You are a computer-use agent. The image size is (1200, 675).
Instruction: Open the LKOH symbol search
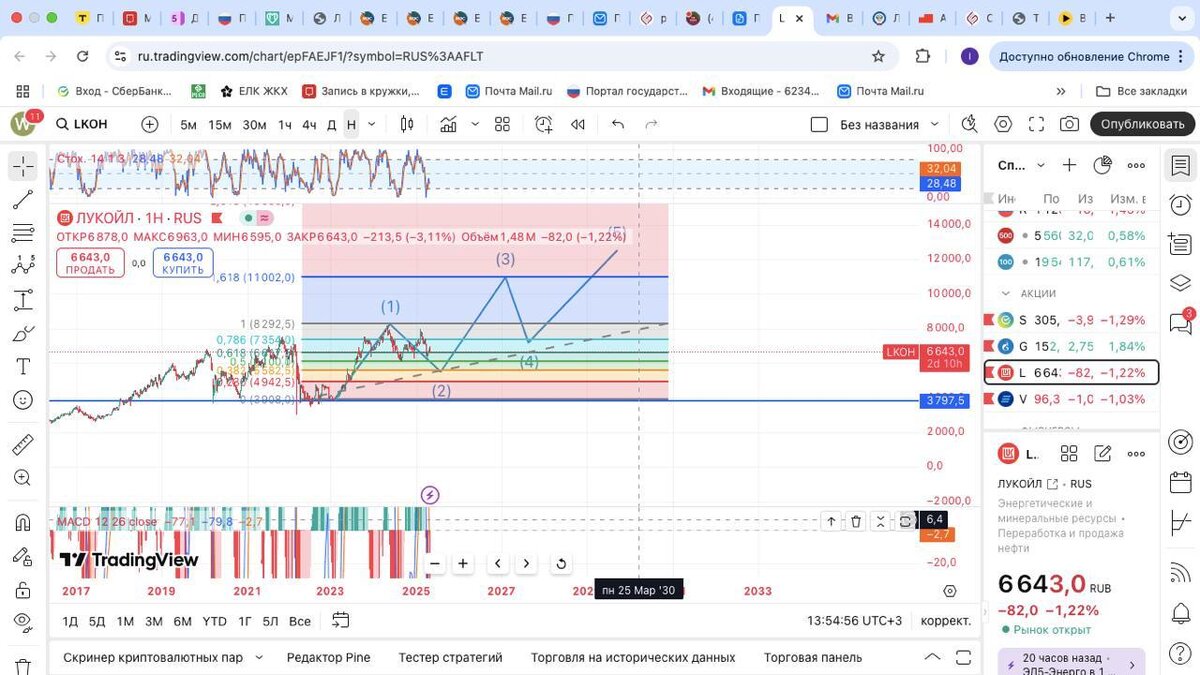click(x=81, y=124)
